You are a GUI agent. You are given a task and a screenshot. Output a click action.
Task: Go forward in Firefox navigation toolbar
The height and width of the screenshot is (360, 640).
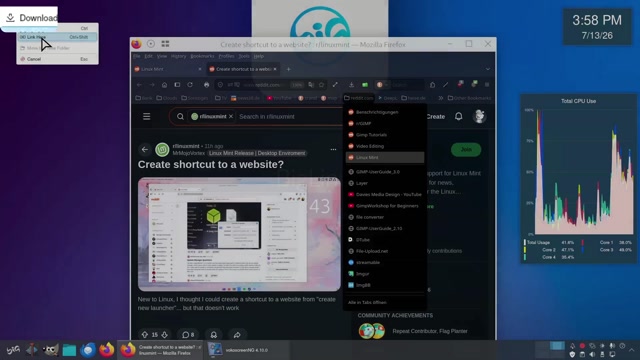click(x=152, y=85)
